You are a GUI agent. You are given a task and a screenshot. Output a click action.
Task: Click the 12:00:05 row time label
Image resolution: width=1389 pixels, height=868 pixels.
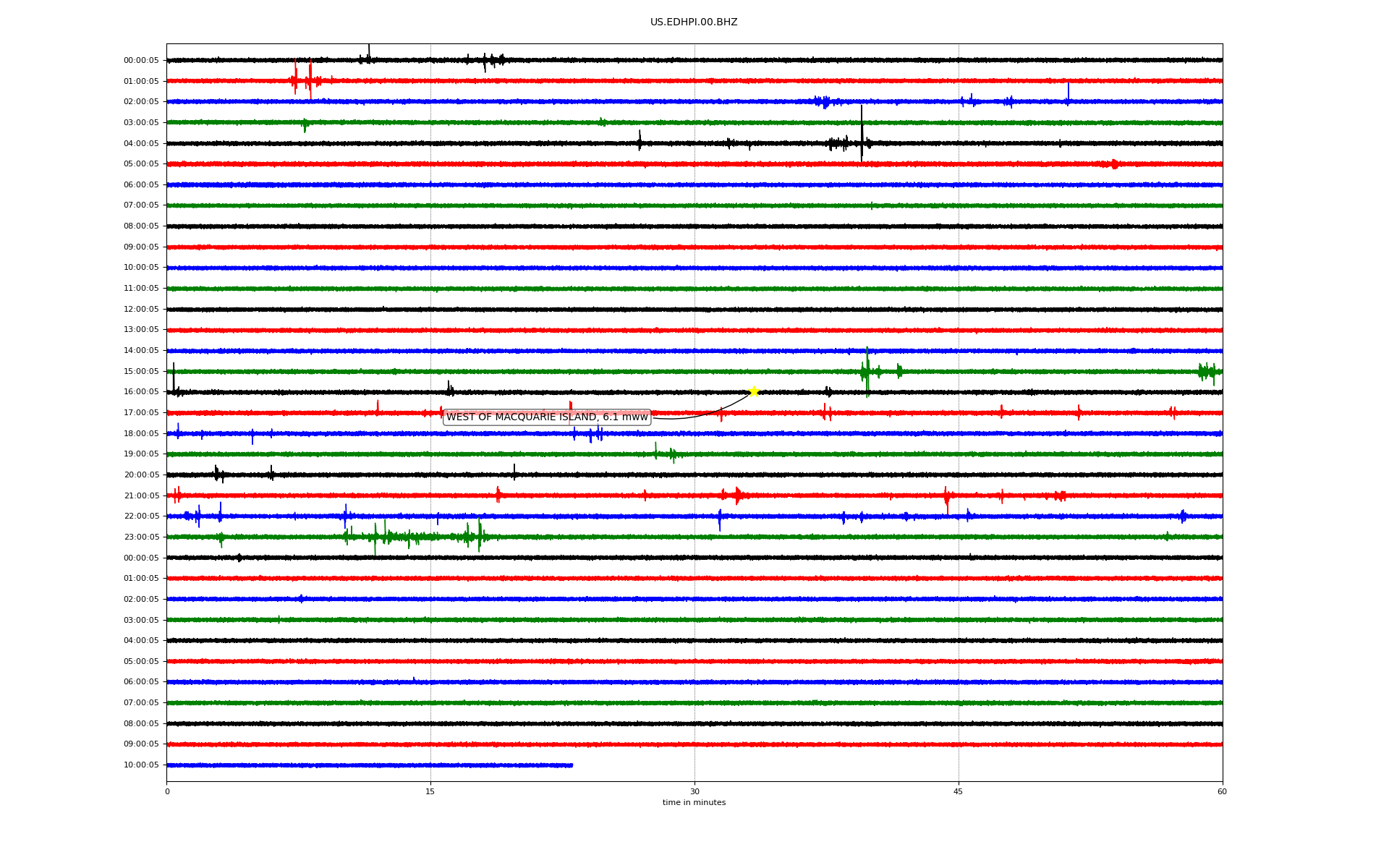[141, 310]
